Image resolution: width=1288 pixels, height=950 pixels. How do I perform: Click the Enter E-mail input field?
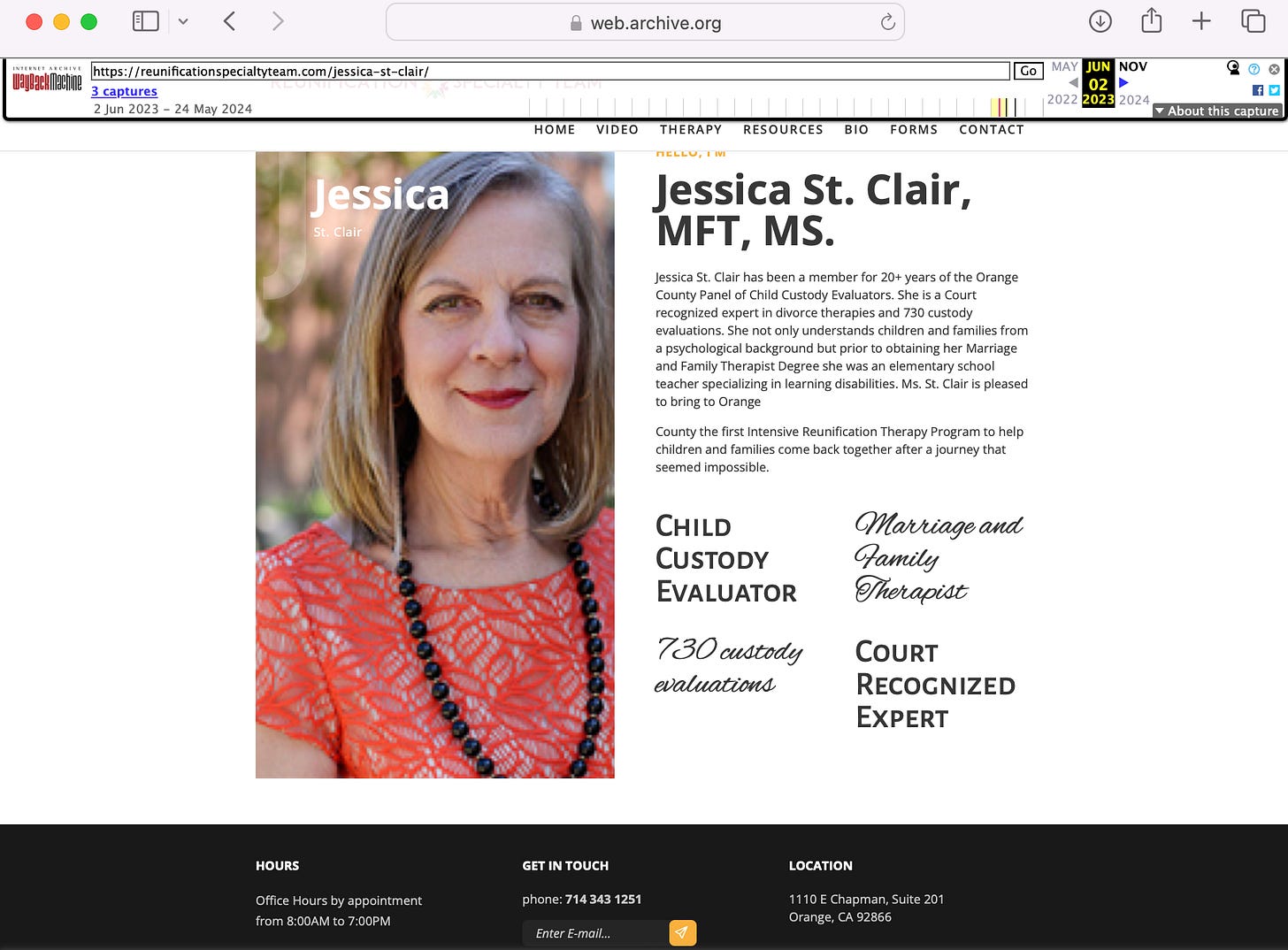(x=595, y=933)
